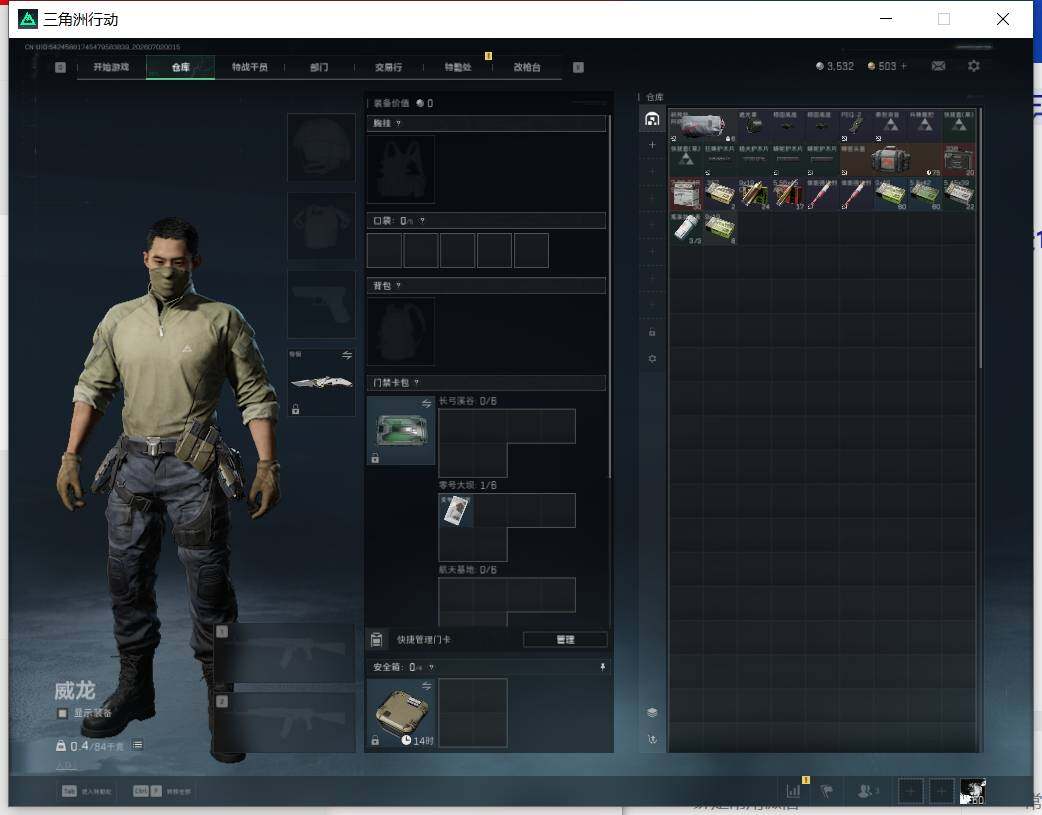Toggle the 显示装备 checkbox
Screen dimensions: 1042x815
pos(62,713)
